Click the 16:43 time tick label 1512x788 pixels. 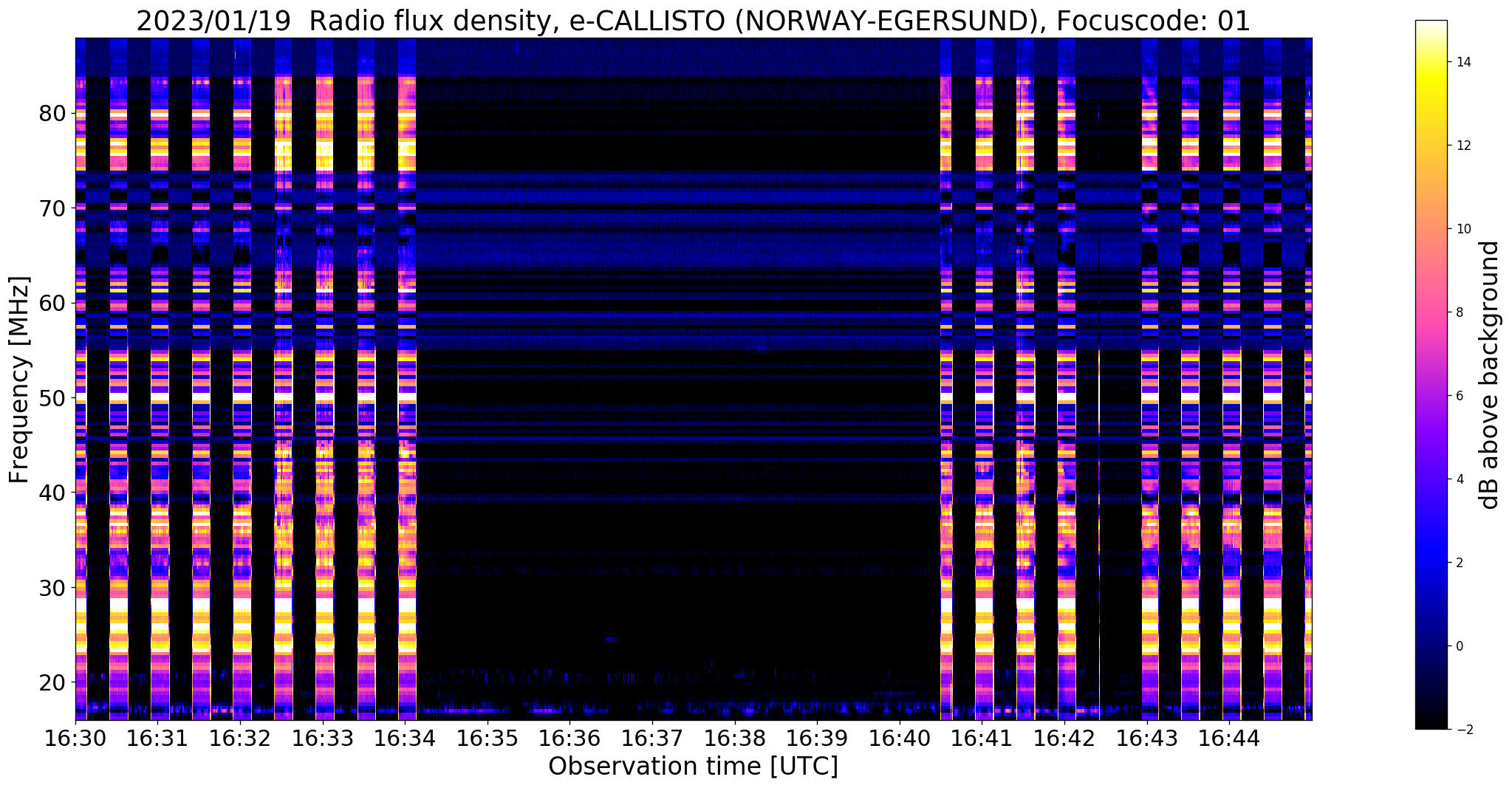click(x=1146, y=739)
